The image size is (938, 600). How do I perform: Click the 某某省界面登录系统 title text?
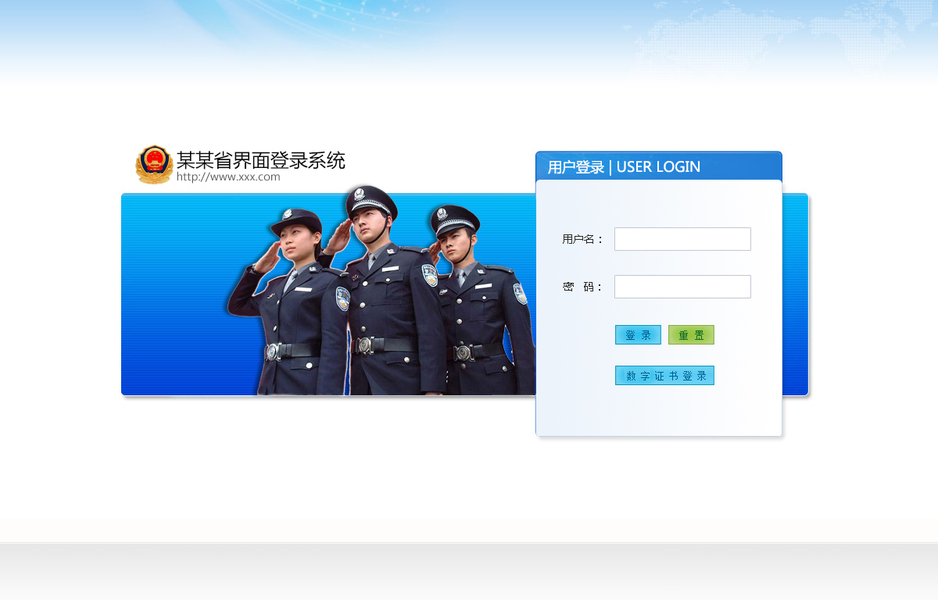point(261,160)
